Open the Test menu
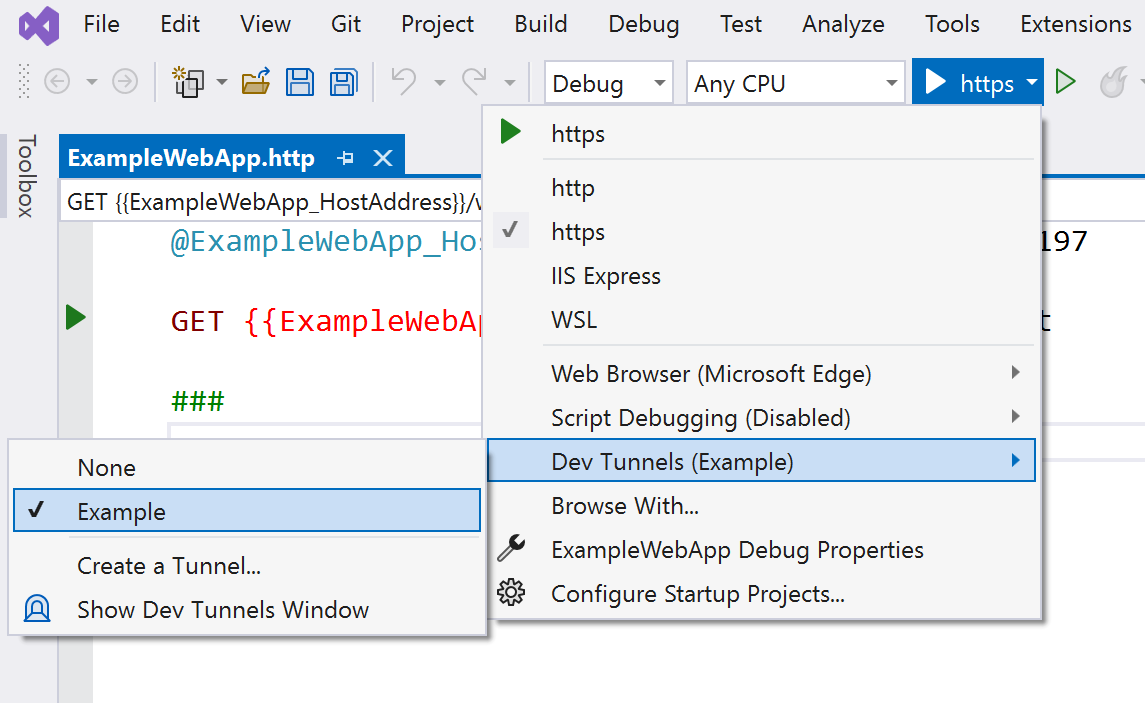This screenshot has width=1145, height=703. 740,24
